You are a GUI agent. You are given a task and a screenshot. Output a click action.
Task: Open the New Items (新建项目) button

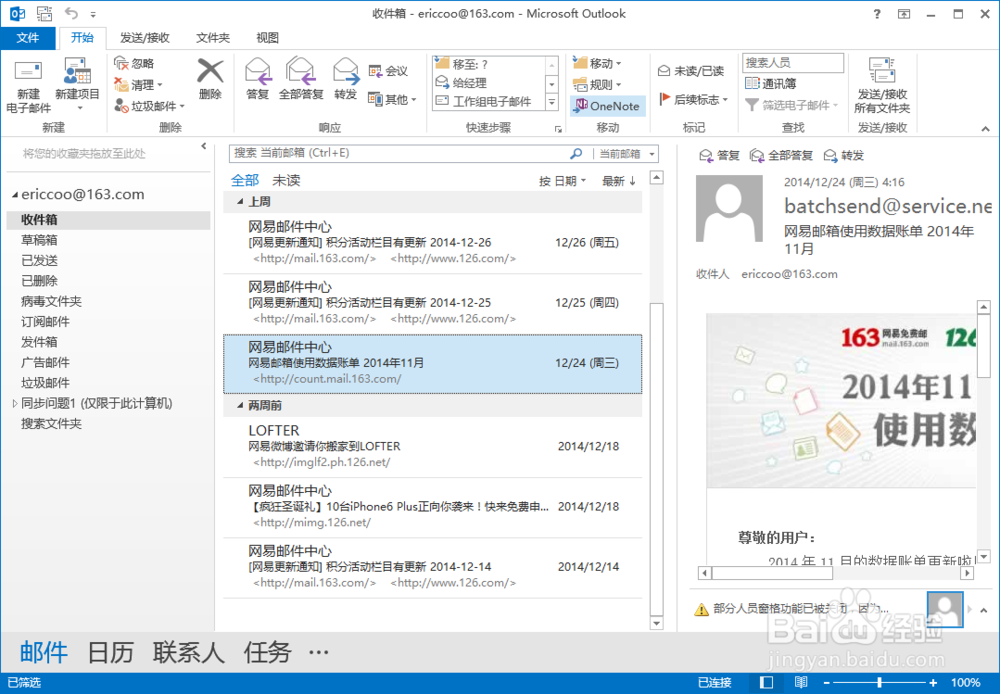pos(77,86)
